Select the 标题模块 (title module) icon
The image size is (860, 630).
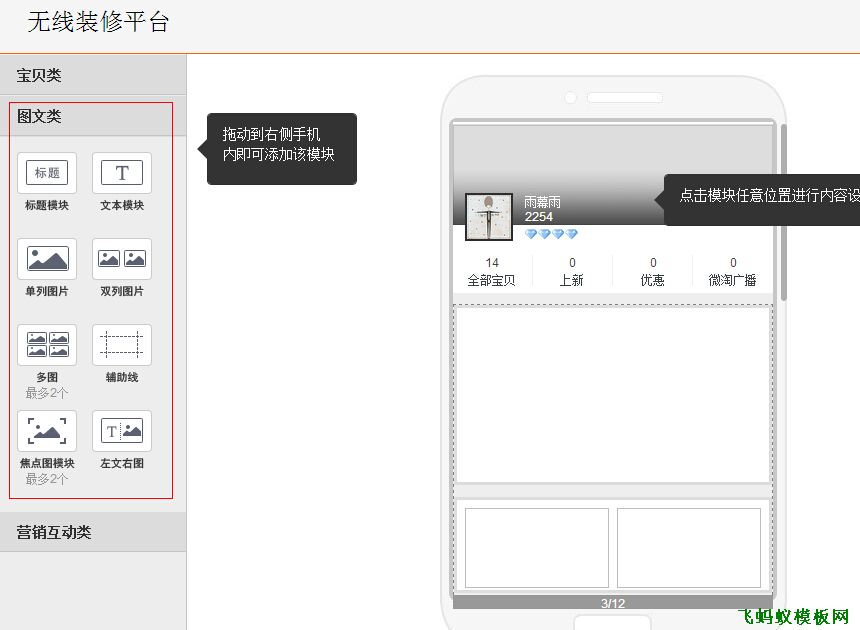[x=47, y=172]
